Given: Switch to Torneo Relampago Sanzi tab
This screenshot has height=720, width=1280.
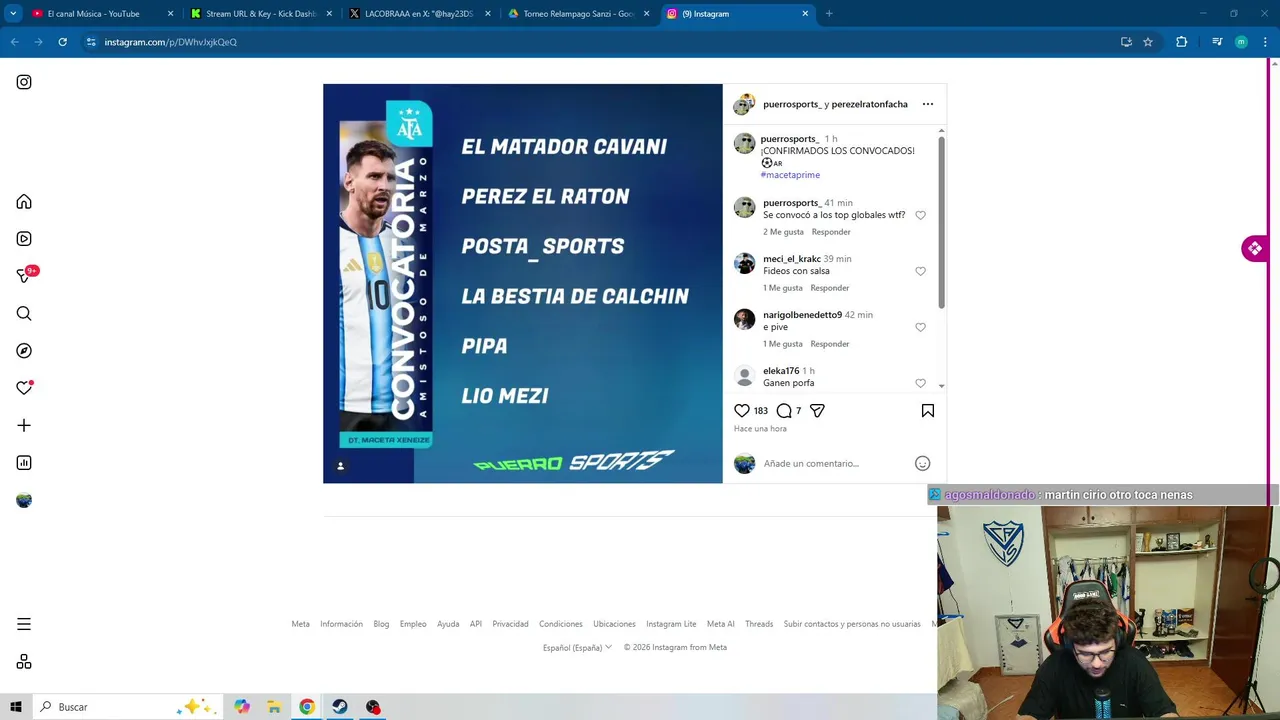Looking at the screenshot, I should coord(579,14).
